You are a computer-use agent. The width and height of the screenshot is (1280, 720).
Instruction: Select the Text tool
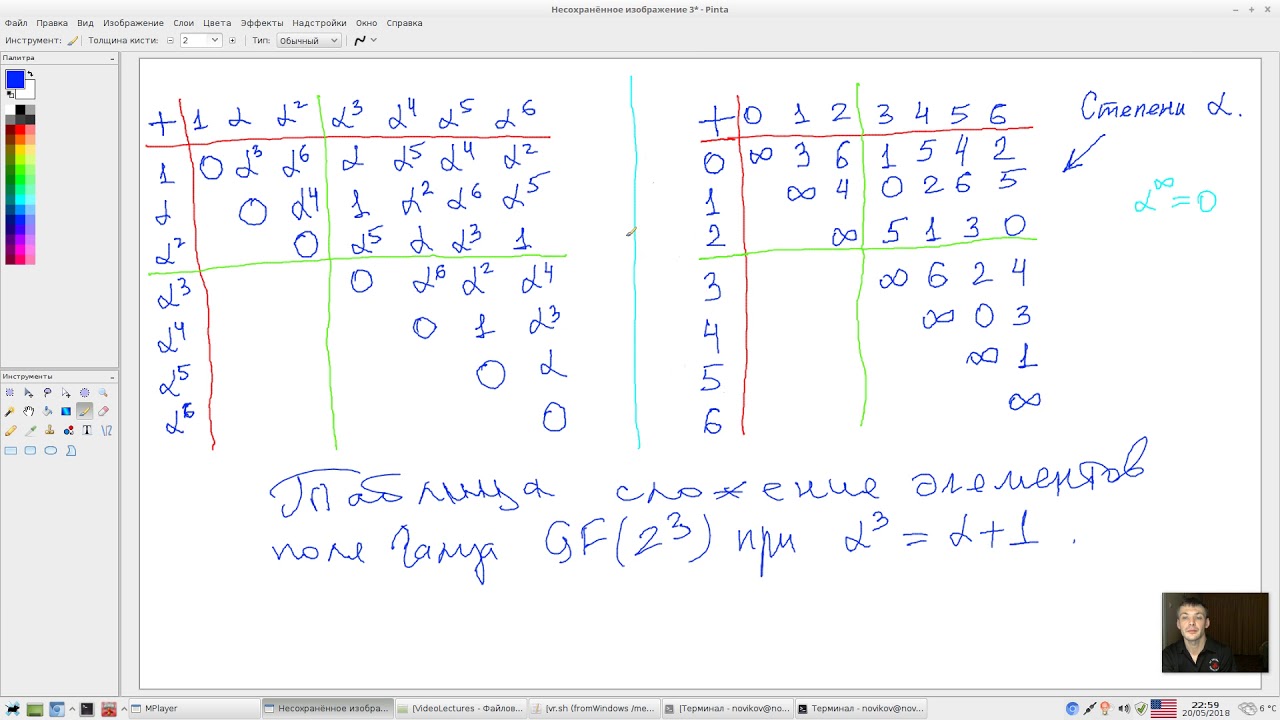87,430
